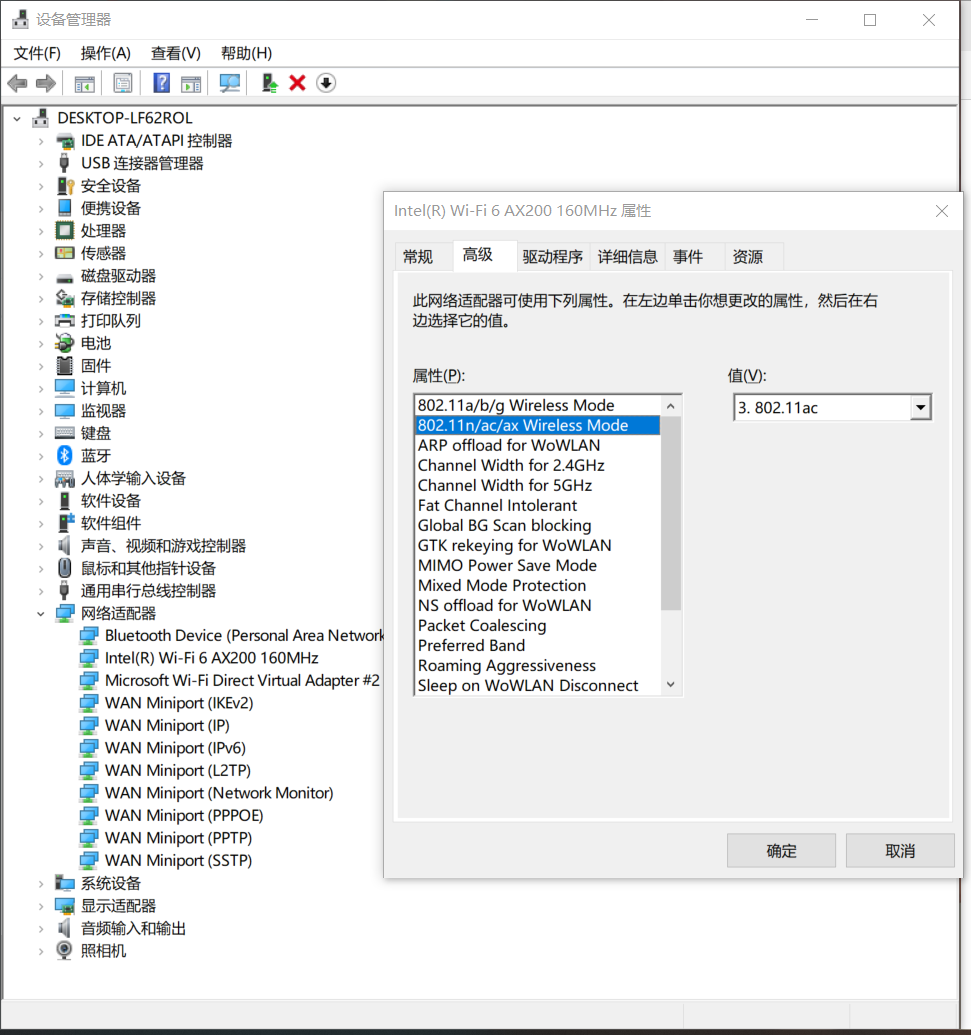Switch to the 驱动程序 tab
Viewport: 971px width, 1035px height.
[x=552, y=257]
